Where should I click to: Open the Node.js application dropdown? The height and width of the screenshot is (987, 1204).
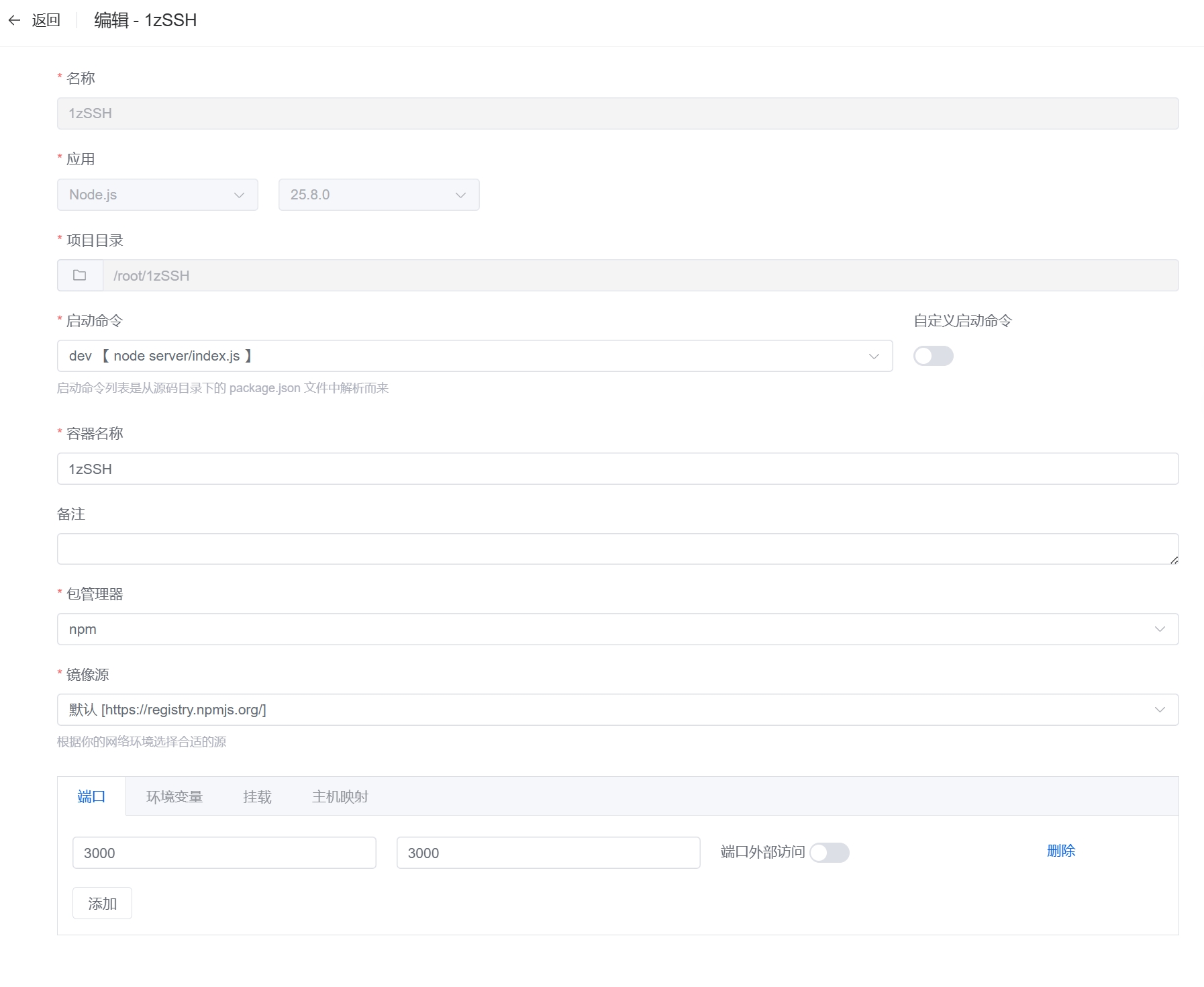click(x=157, y=195)
